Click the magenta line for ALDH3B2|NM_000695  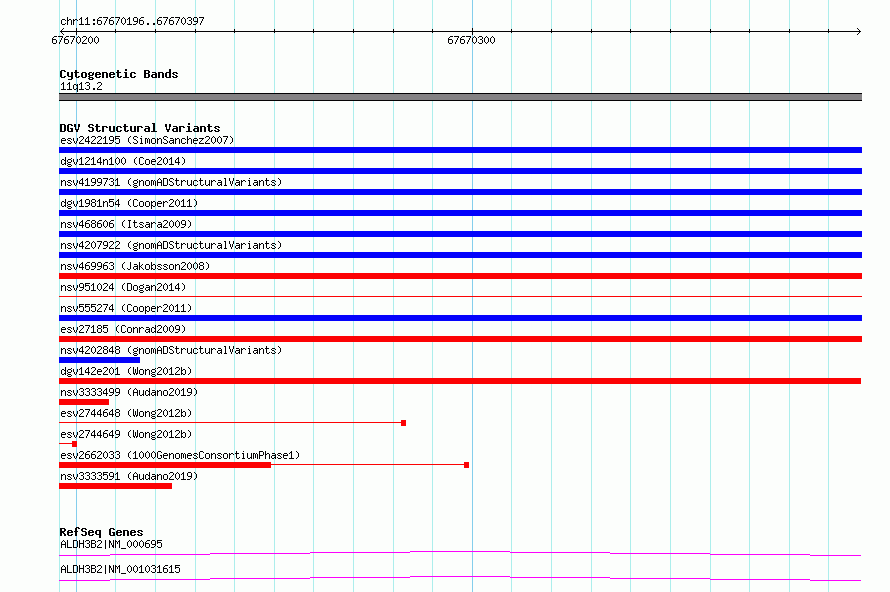[460, 553]
